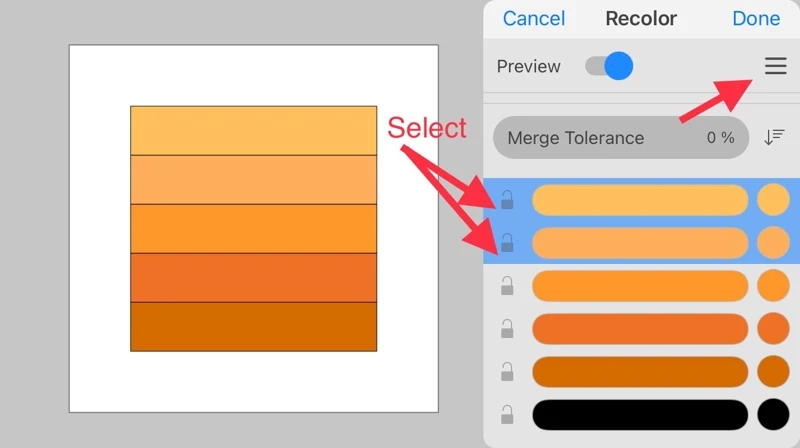Screen dimensions: 800x448
Task: Select the black color bar
Action: click(640, 414)
